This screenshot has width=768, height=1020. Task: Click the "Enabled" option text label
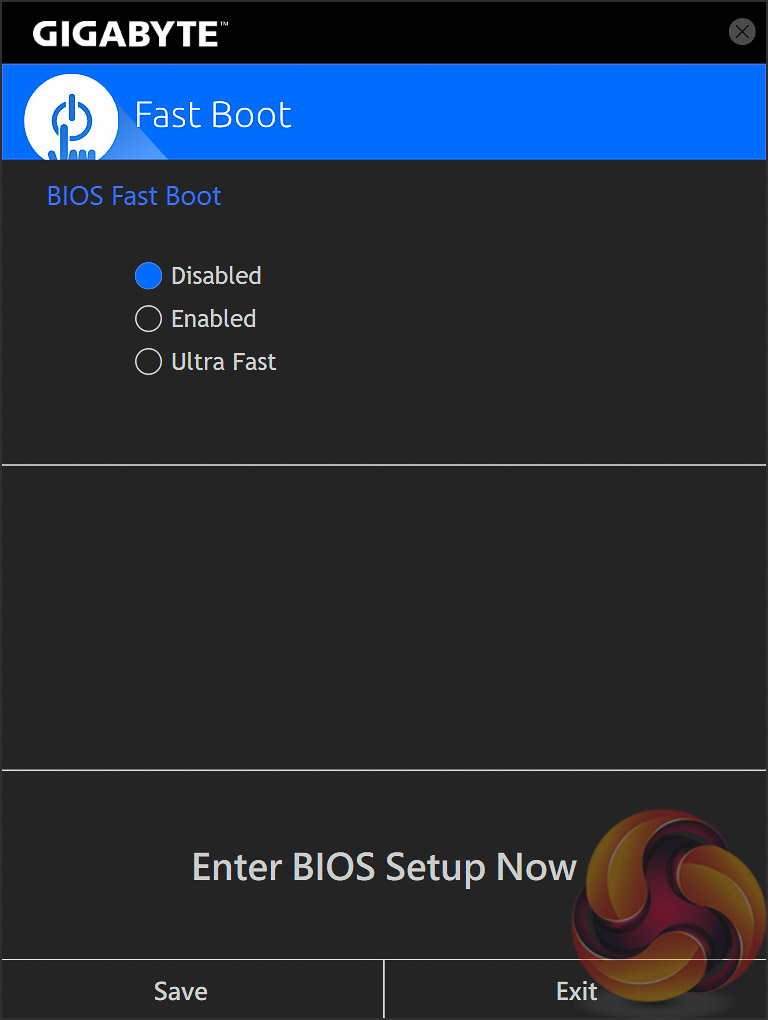click(x=213, y=319)
